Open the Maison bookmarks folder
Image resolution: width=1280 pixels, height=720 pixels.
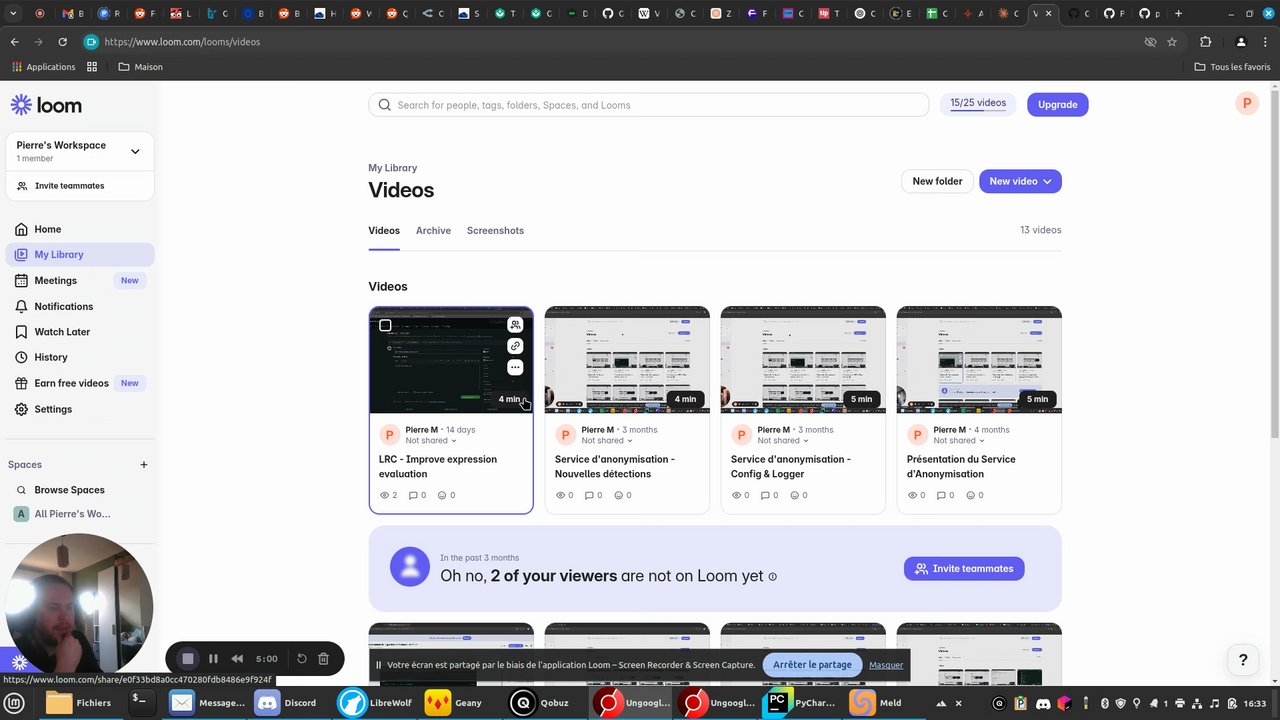pyautogui.click(x=140, y=67)
